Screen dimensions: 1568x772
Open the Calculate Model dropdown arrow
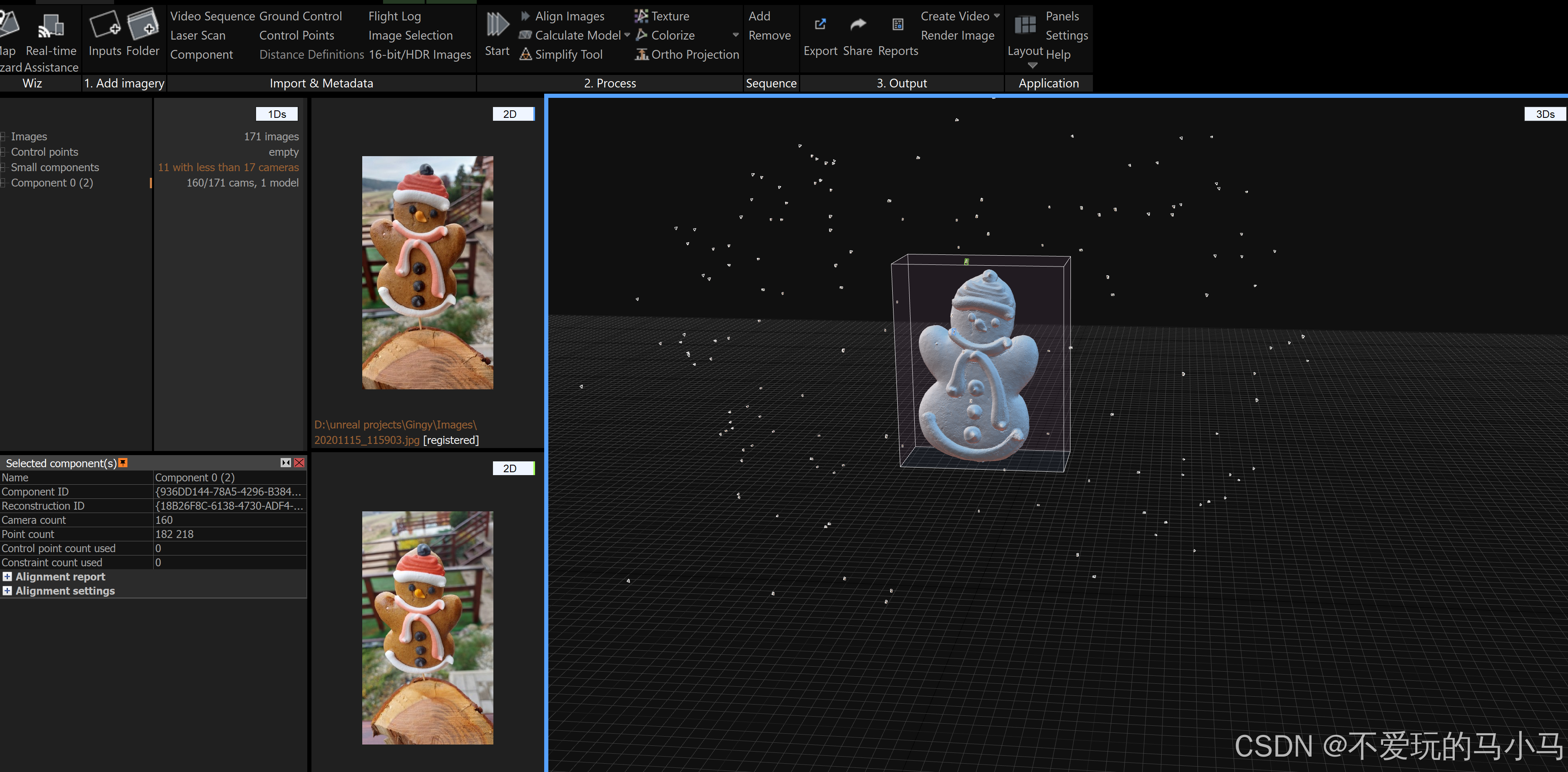[627, 35]
